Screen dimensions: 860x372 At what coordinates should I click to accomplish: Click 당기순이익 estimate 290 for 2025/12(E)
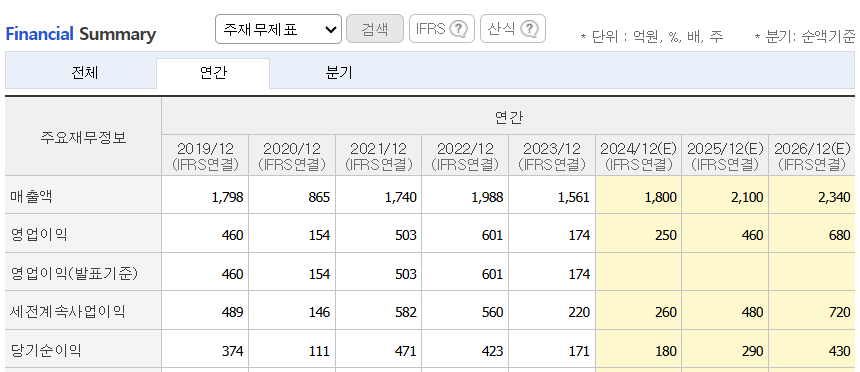(x=752, y=351)
